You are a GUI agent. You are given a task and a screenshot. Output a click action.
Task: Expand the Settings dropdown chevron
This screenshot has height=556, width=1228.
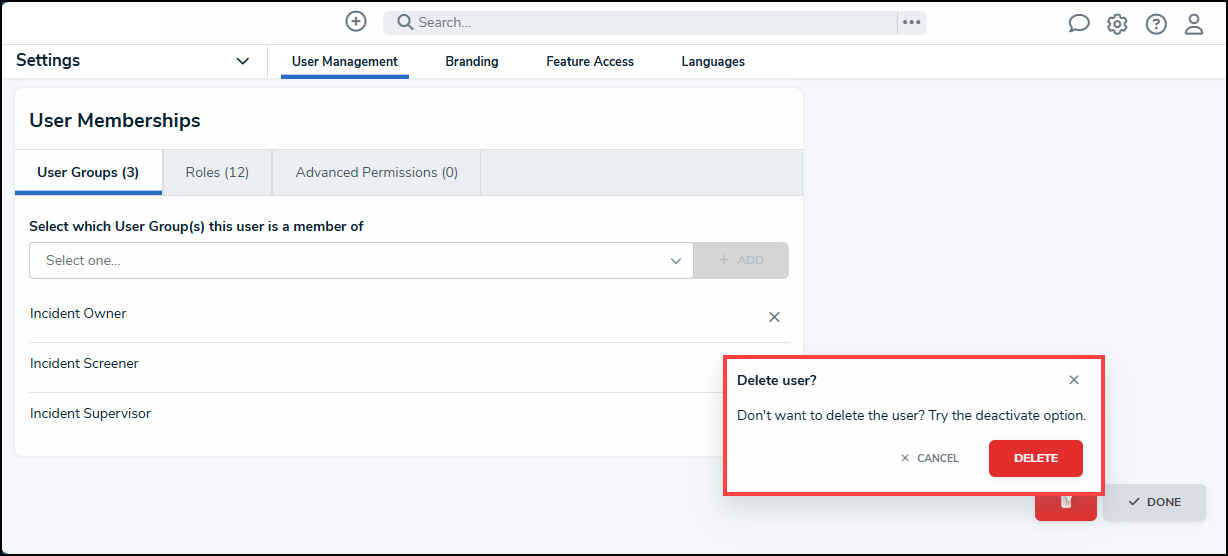[x=242, y=61]
